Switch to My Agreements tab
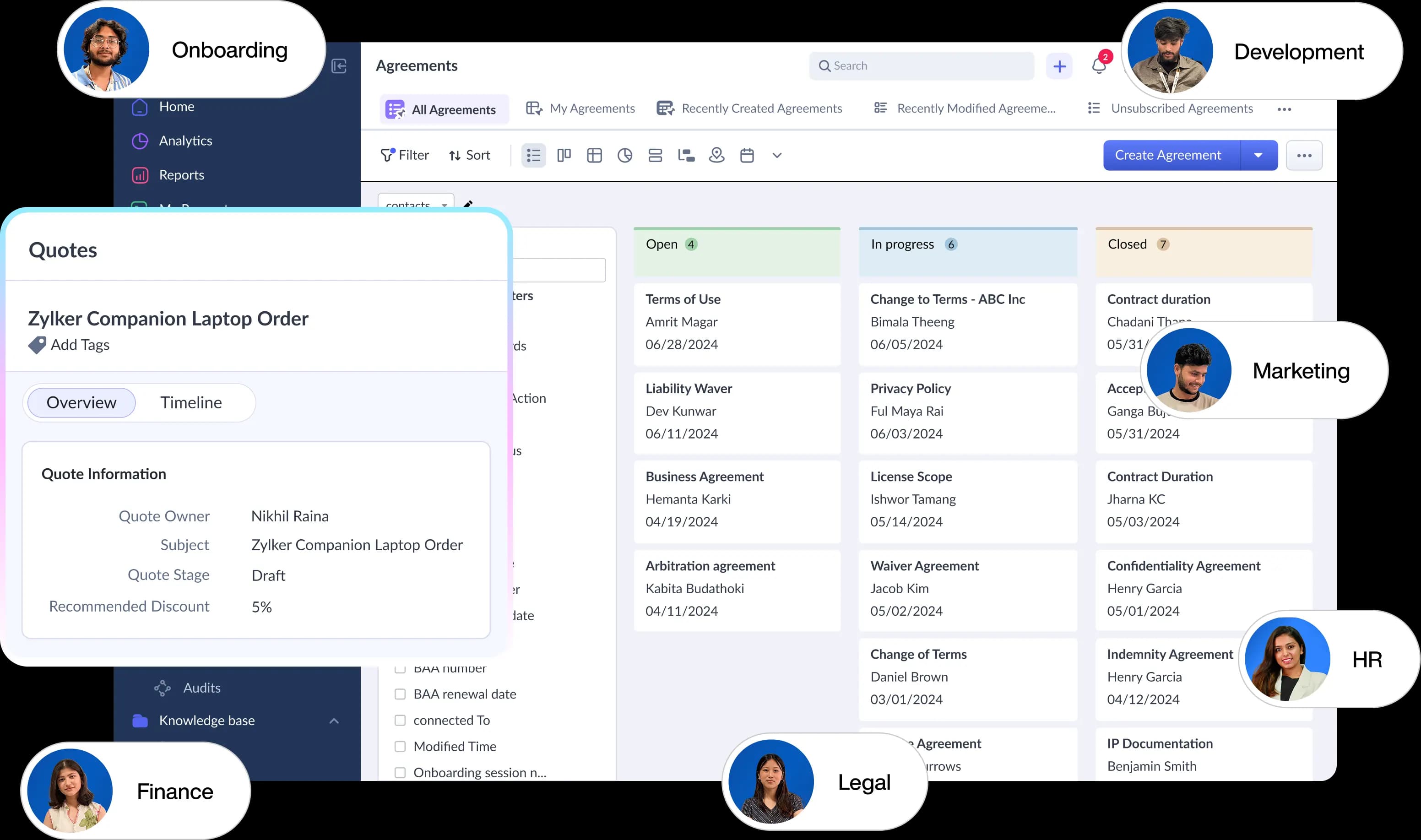Image resolution: width=1421 pixels, height=840 pixels. click(x=580, y=108)
